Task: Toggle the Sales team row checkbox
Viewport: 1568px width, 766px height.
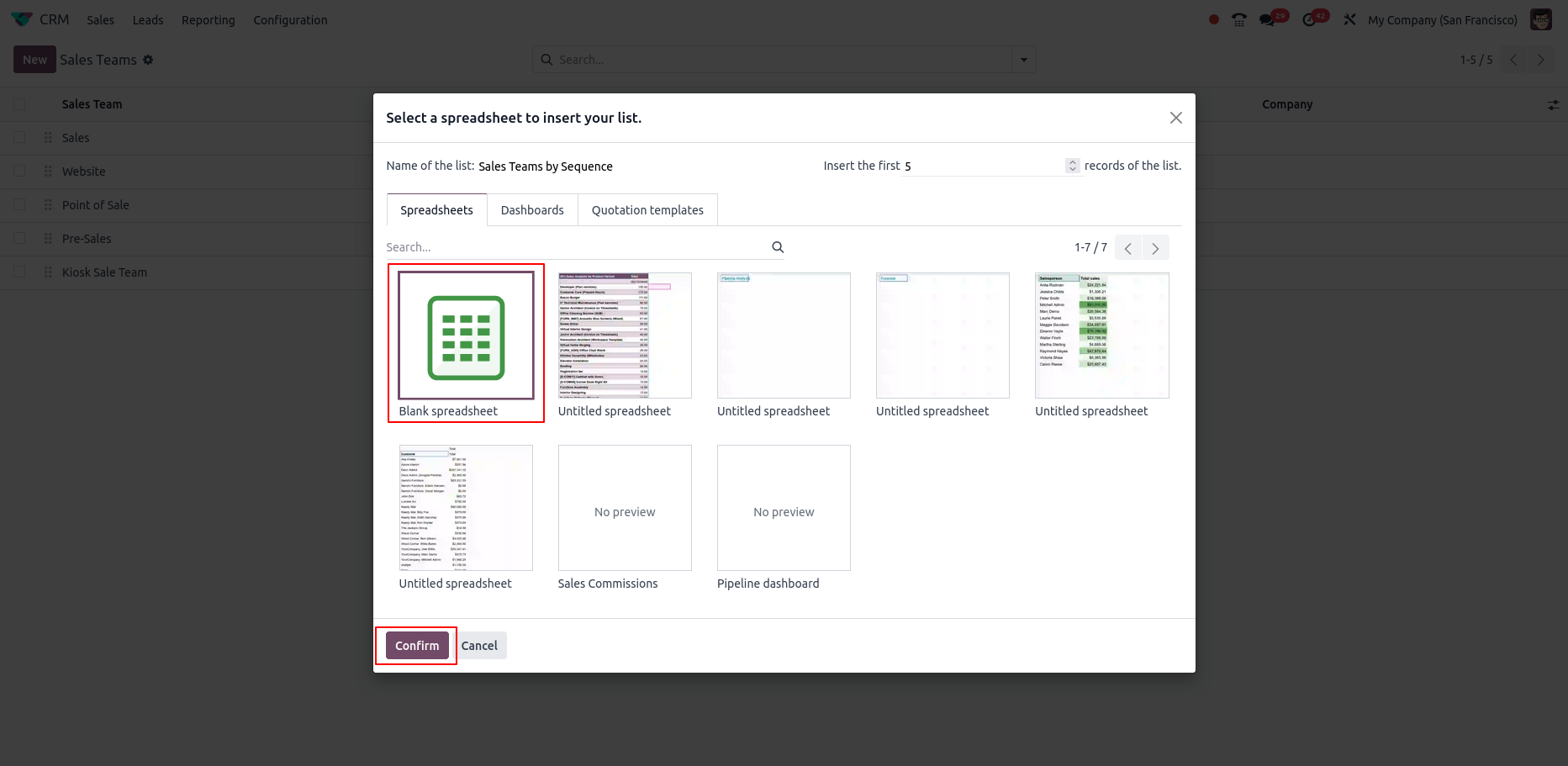Action: [20, 138]
